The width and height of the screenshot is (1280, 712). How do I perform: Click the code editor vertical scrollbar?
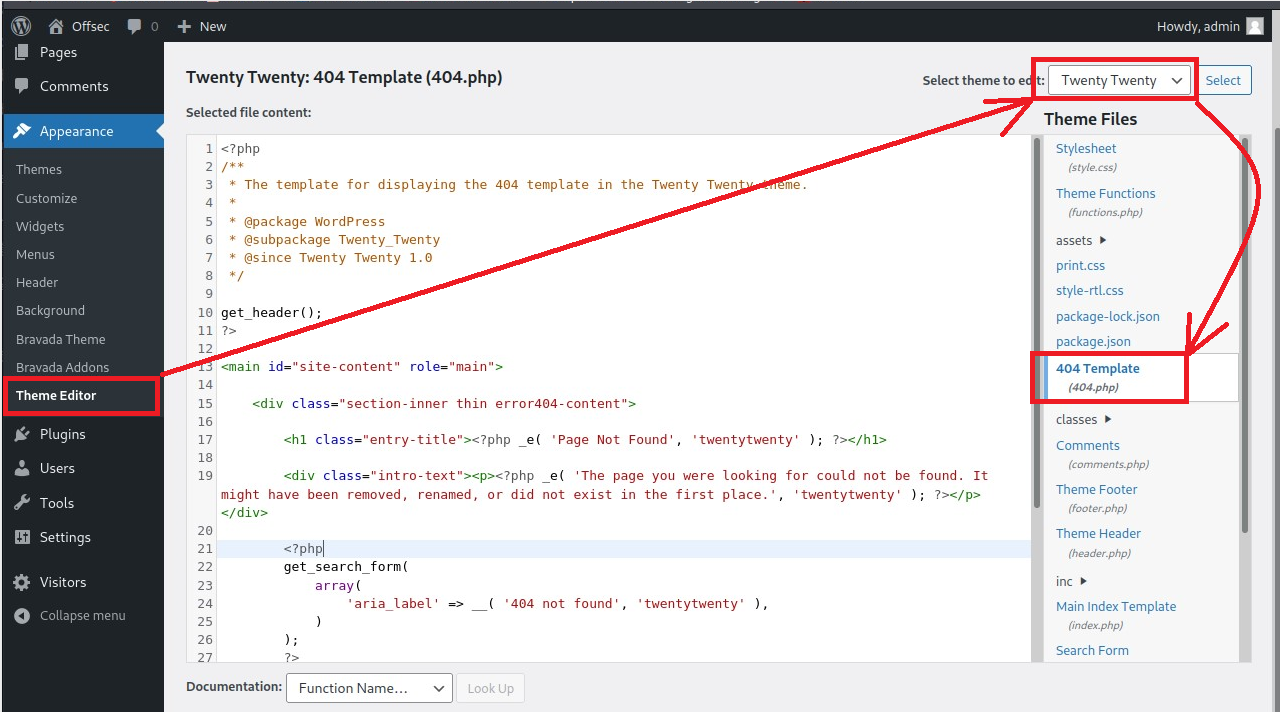point(1037,325)
